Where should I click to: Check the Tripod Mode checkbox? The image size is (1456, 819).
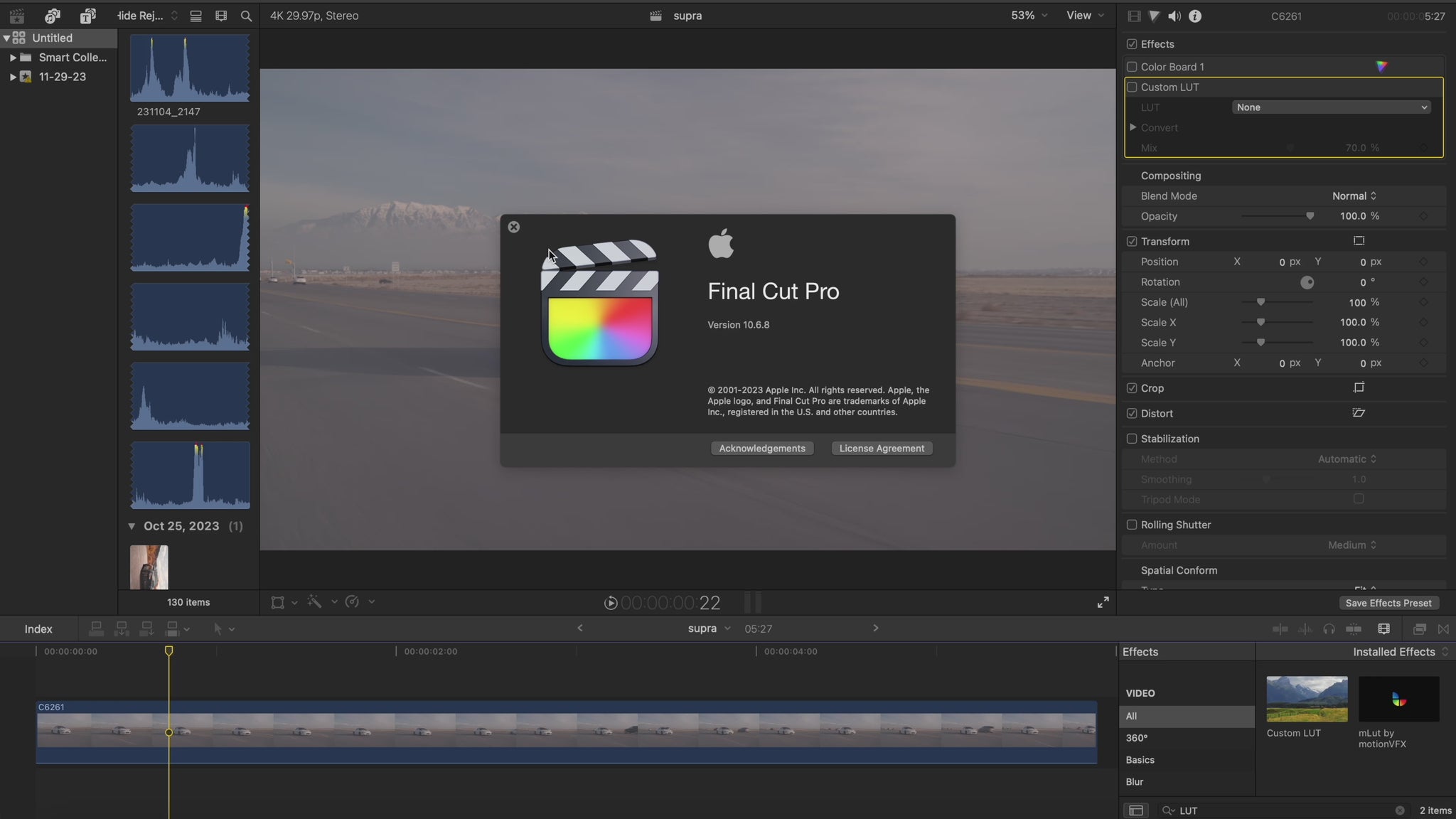pos(1359,499)
